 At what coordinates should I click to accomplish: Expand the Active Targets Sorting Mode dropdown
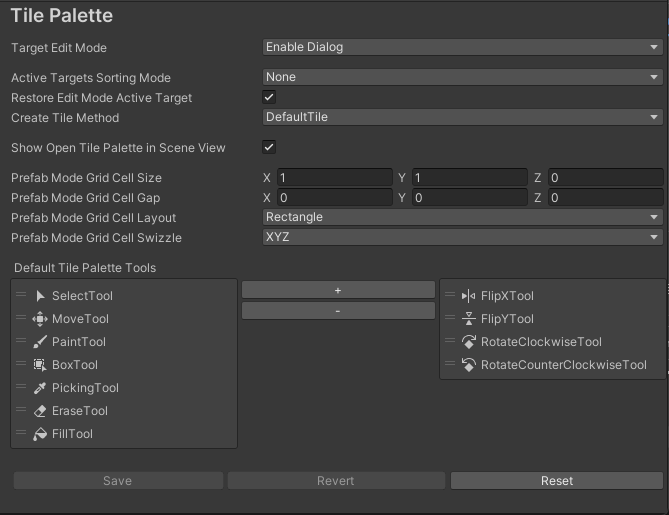pos(461,77)
